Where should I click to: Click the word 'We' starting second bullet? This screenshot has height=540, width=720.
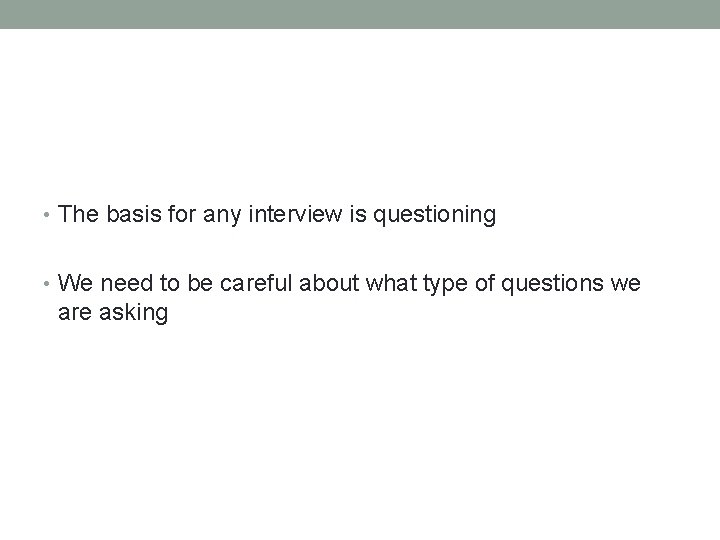click(75, 283)
